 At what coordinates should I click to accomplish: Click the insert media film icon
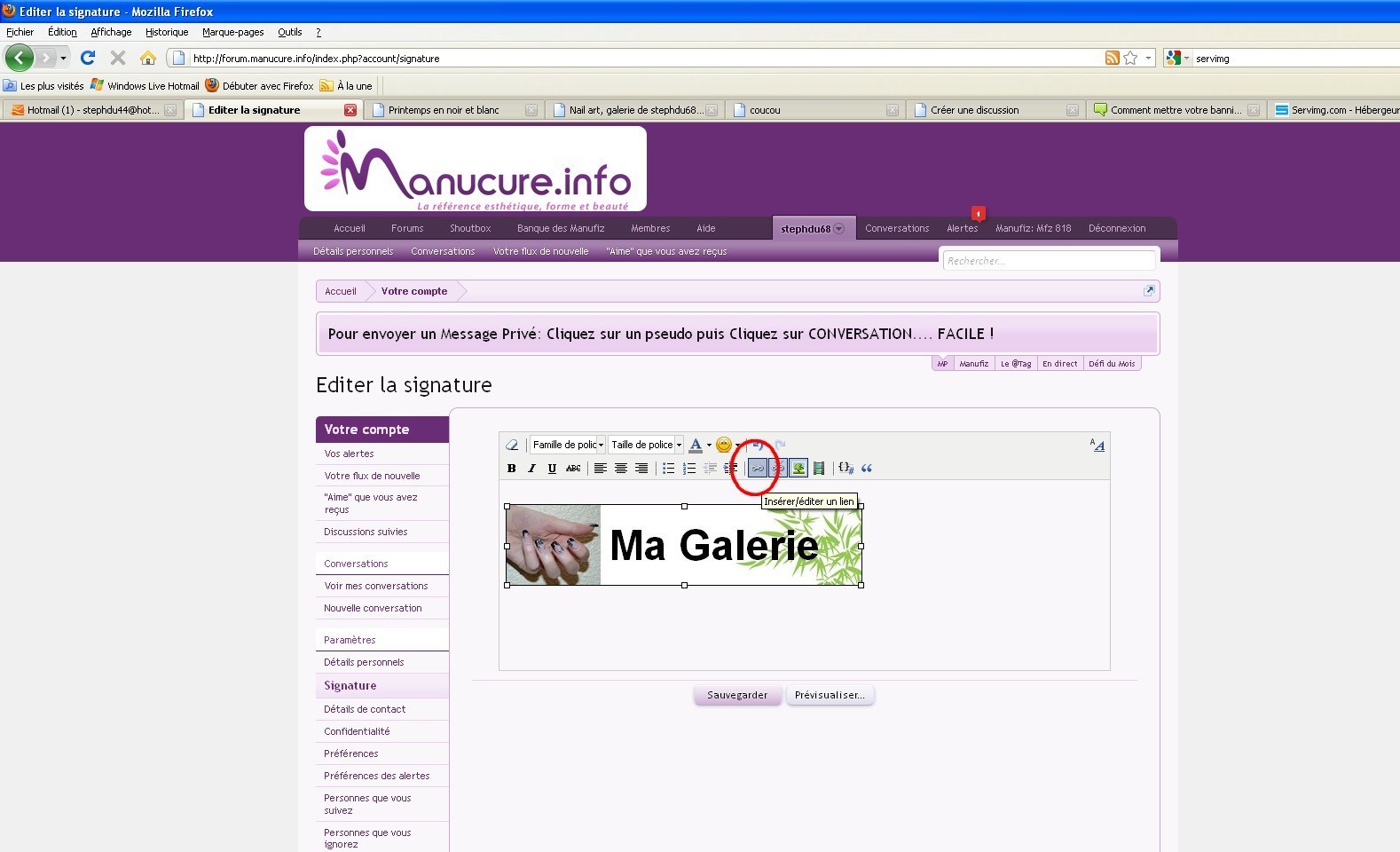point(819,469)
